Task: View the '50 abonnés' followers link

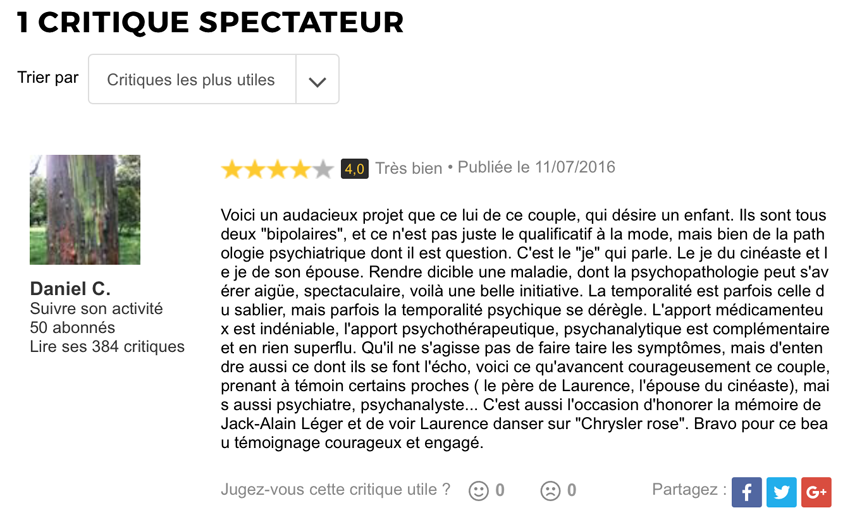Action: [x=72, y=327]
